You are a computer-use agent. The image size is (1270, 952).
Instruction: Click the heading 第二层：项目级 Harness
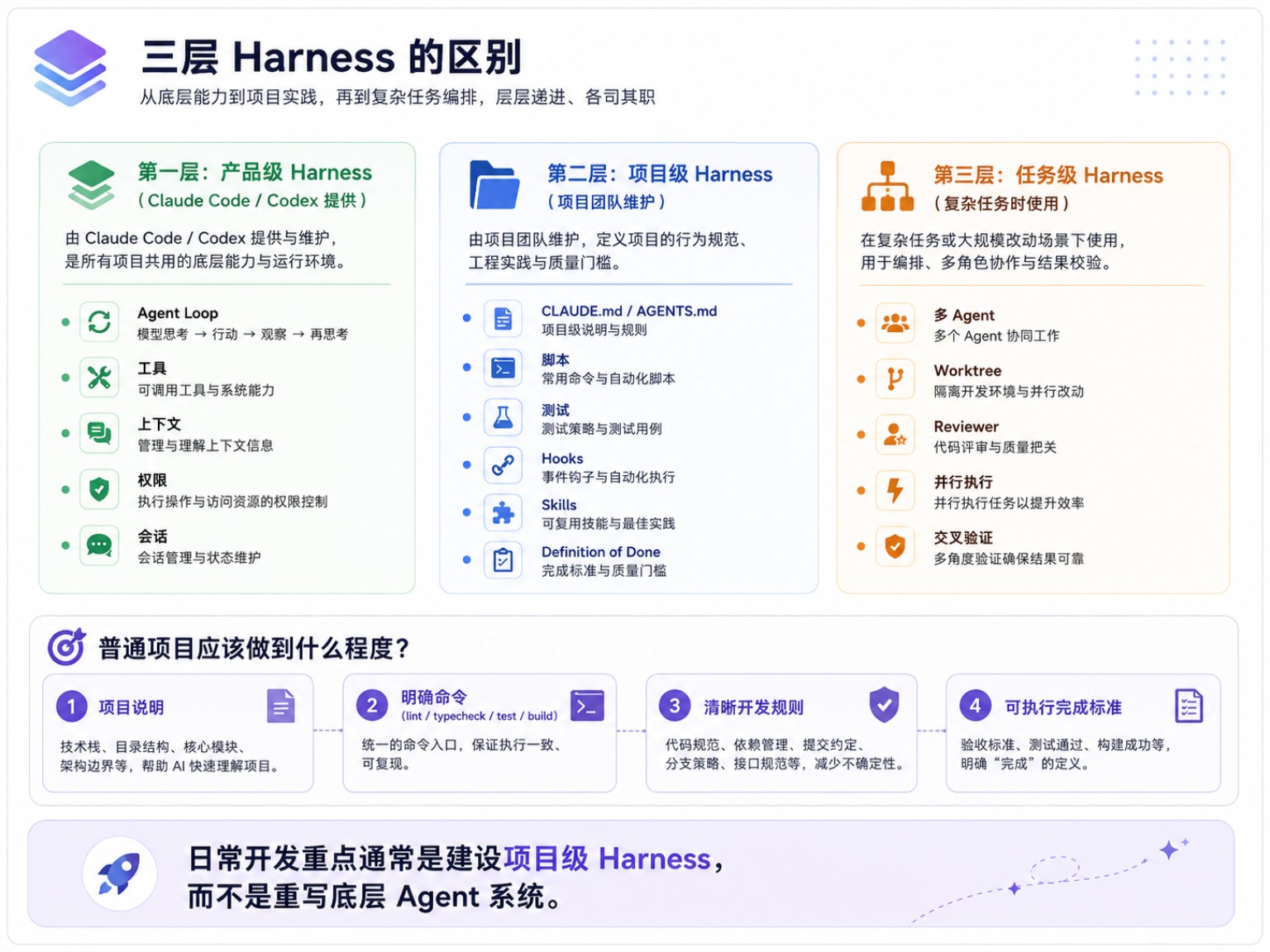(x=660, y=174)
